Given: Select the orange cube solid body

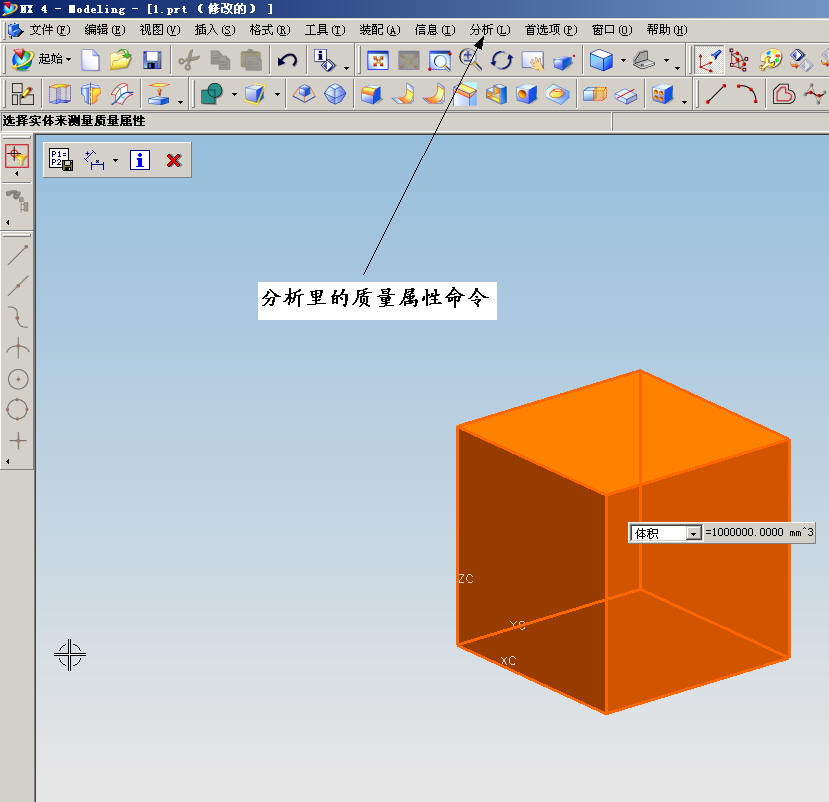Looking at the screenshot, I should pyautogui.click(x=624, y=542).
